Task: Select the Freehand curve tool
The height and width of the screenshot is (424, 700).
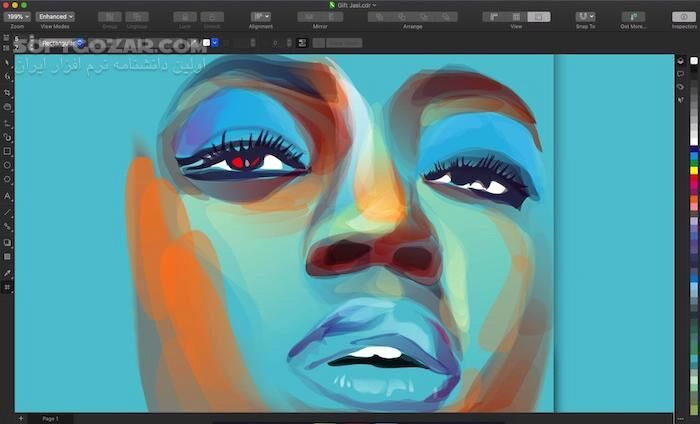Action: [x=7, y=123]
